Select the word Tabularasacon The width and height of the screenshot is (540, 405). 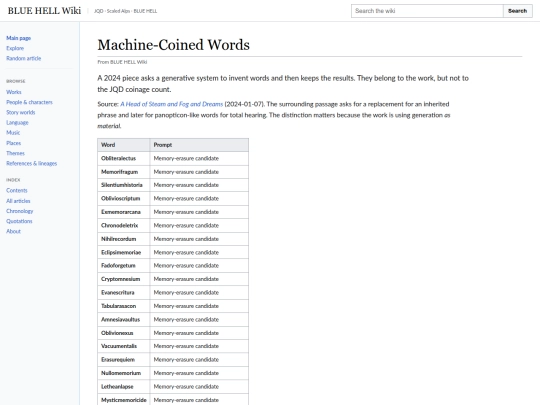pos(118,306)
